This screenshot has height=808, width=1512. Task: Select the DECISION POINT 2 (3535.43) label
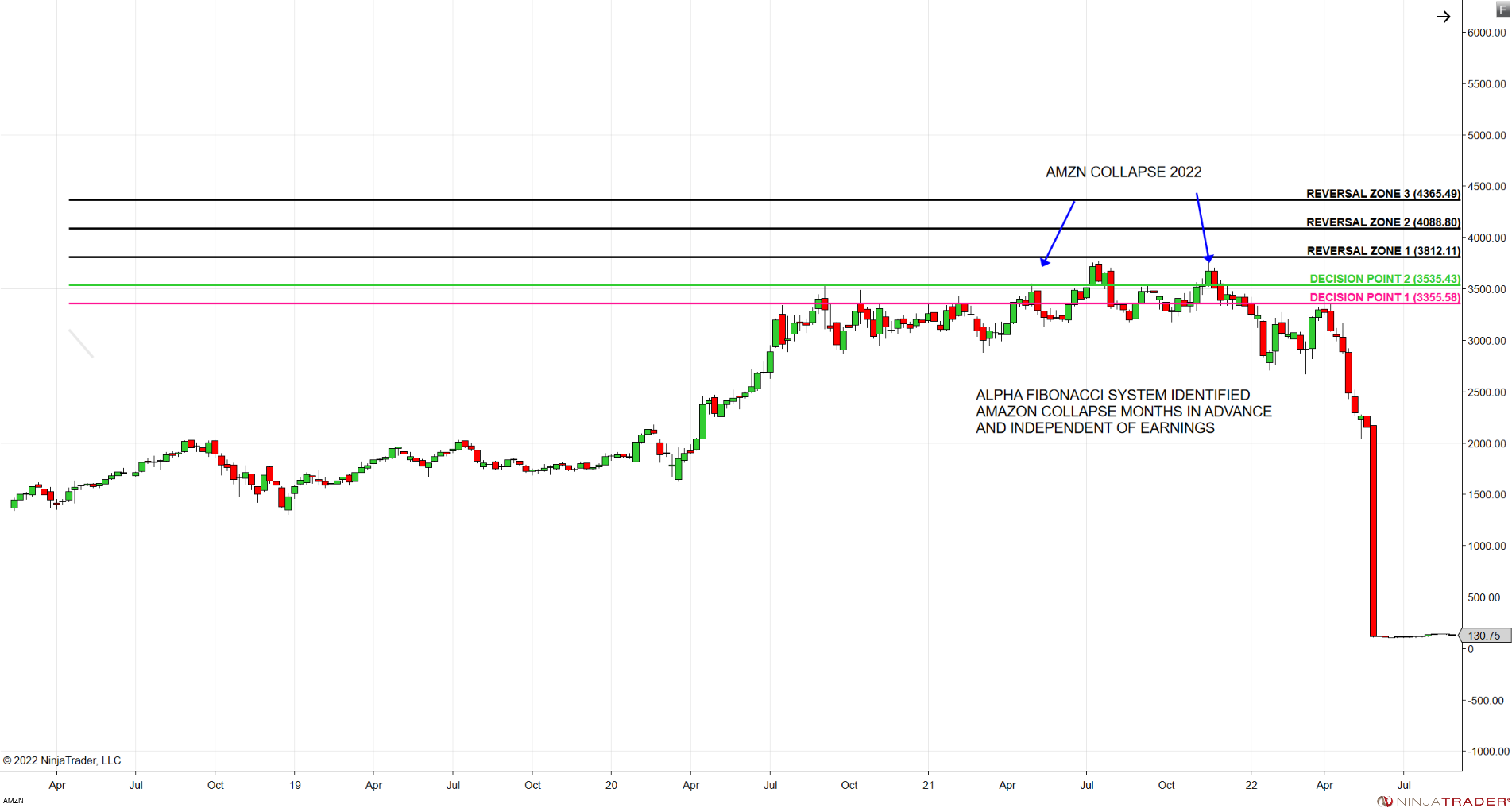[1385, 278]
